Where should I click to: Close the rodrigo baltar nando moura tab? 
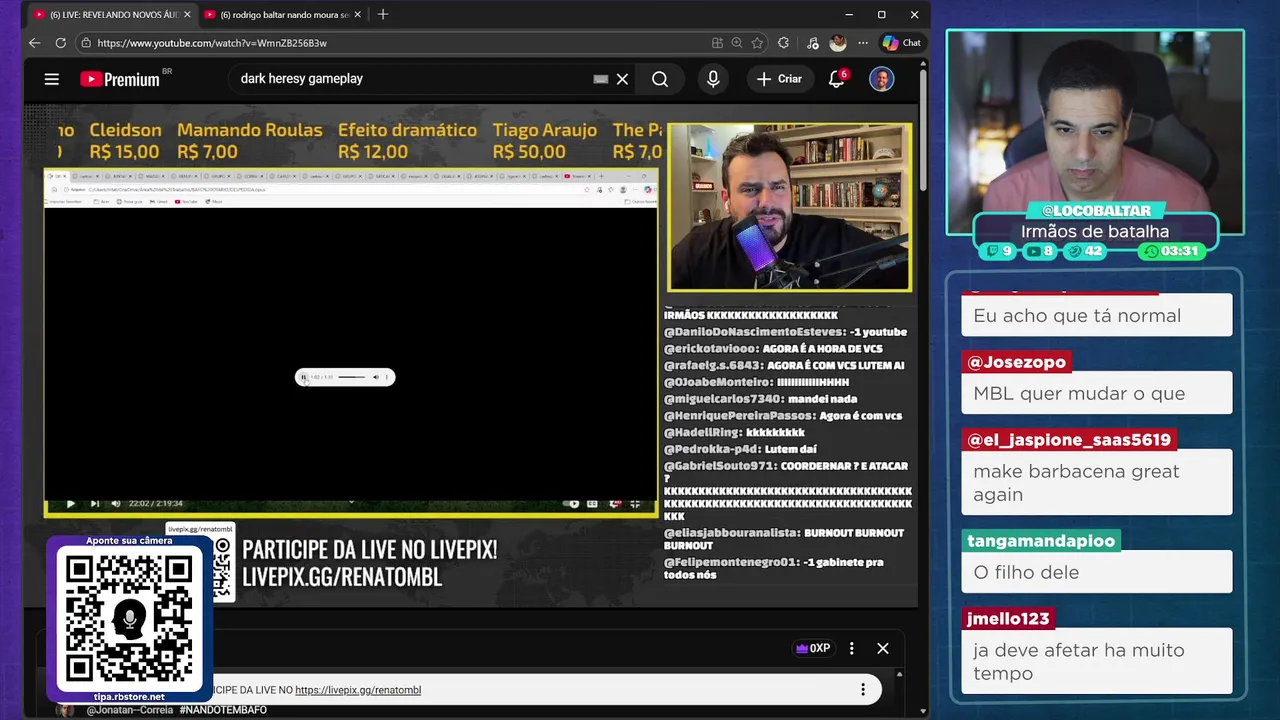click(358, 15)
